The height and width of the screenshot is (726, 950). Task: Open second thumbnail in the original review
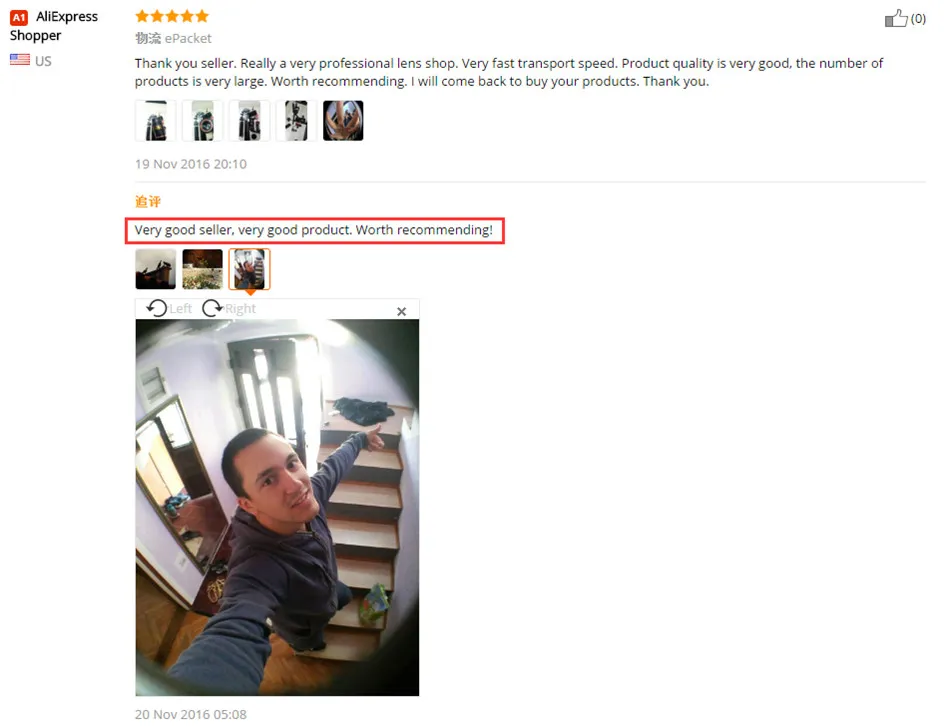coord(202,121)
